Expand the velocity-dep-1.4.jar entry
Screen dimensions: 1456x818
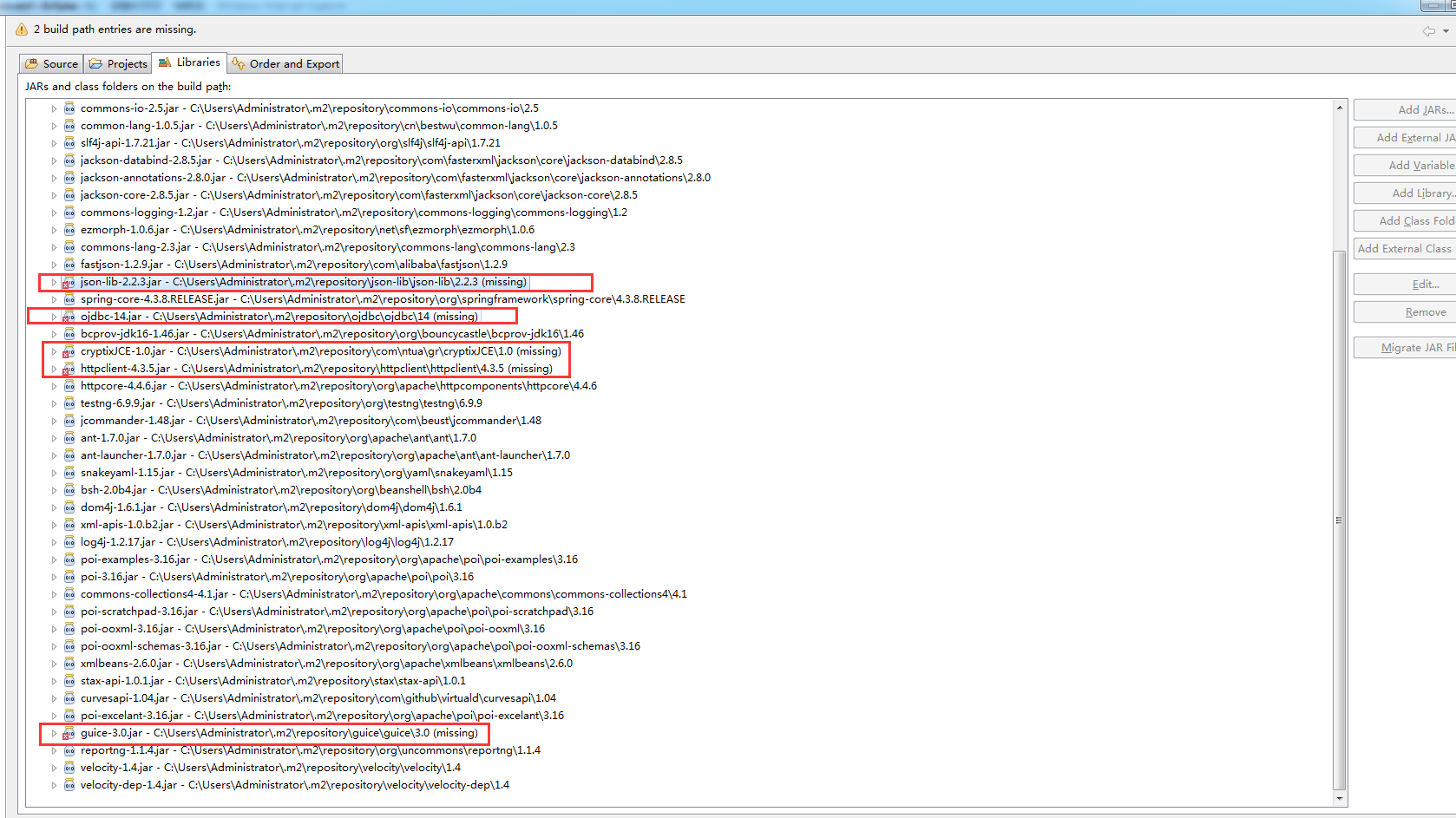click(x=54, y=785)
